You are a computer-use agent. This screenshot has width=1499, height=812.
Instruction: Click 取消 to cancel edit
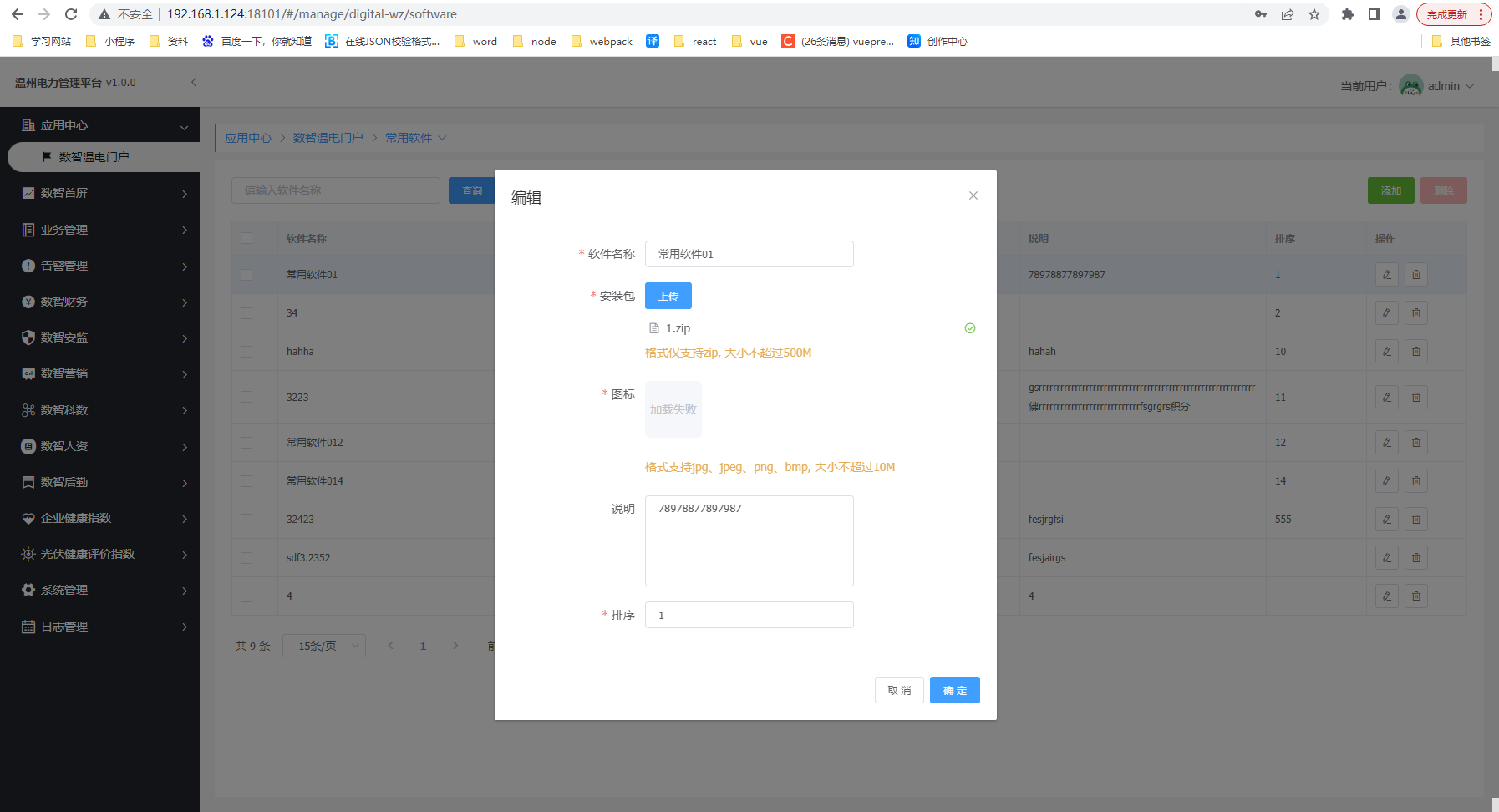tap(899, 690)
